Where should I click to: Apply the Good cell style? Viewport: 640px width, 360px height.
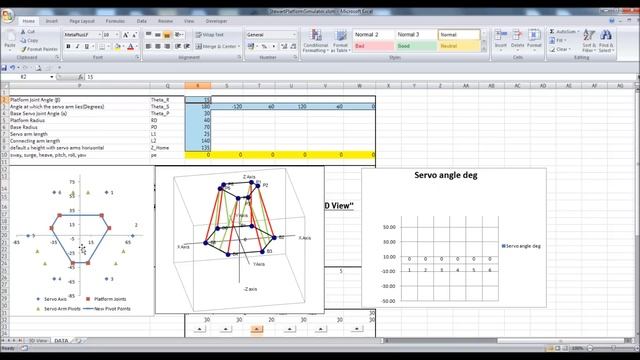[416, 46]
